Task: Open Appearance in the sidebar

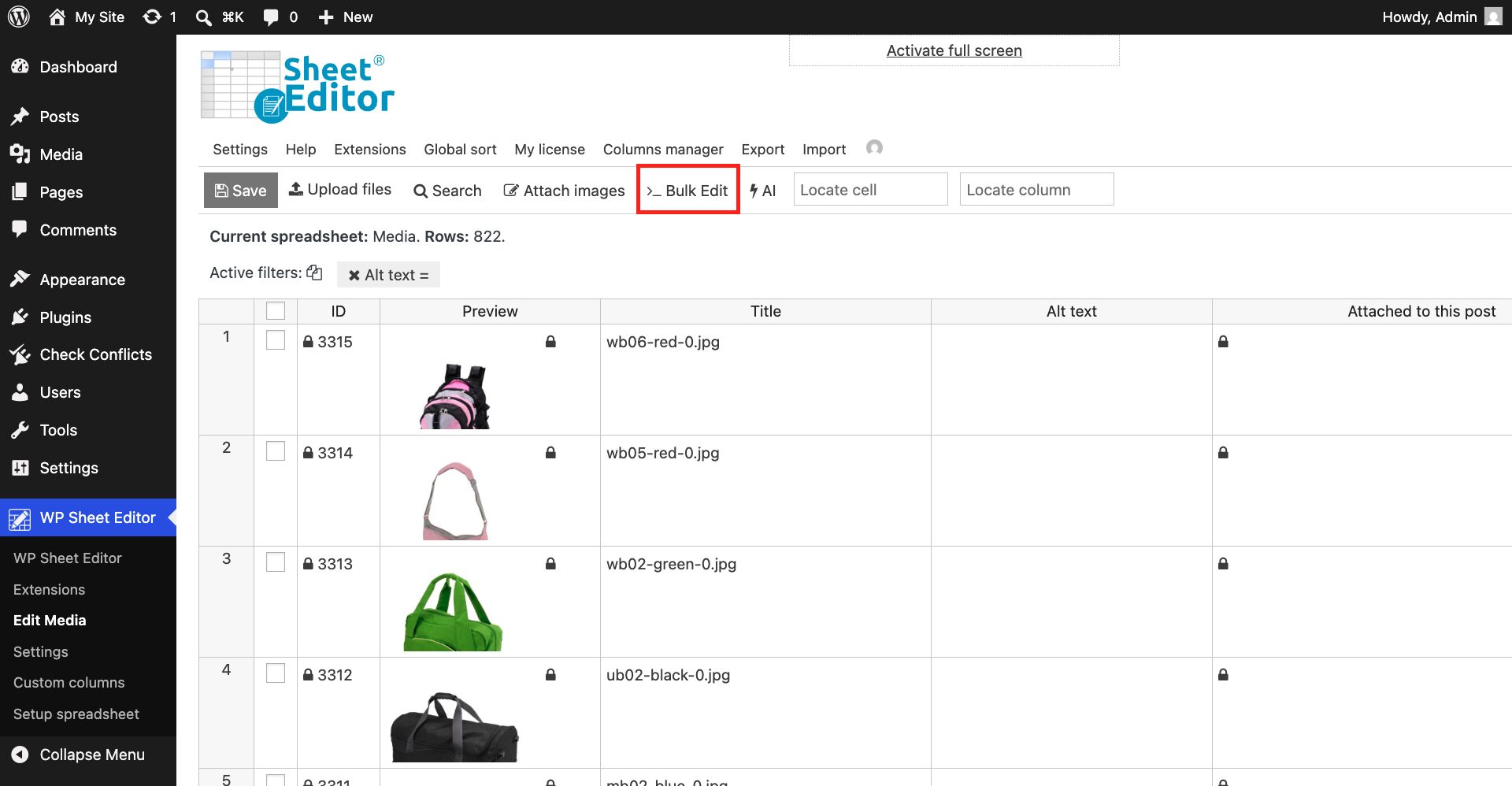Action: click(82, 280)
